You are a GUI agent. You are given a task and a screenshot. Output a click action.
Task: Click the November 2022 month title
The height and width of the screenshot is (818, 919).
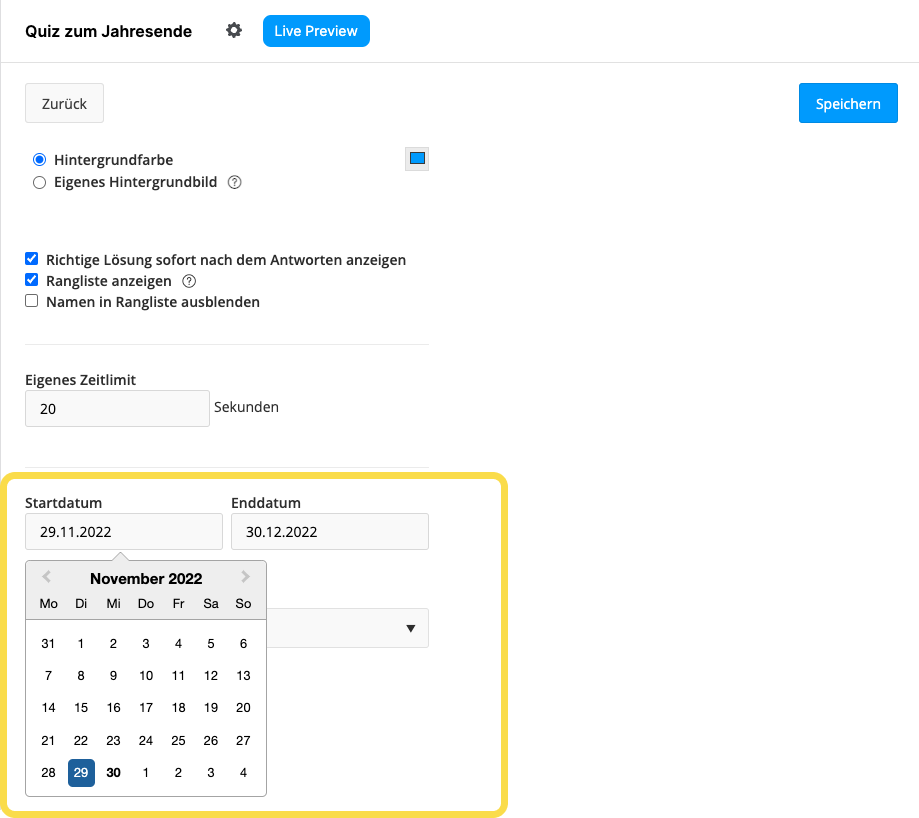(146, 578)
